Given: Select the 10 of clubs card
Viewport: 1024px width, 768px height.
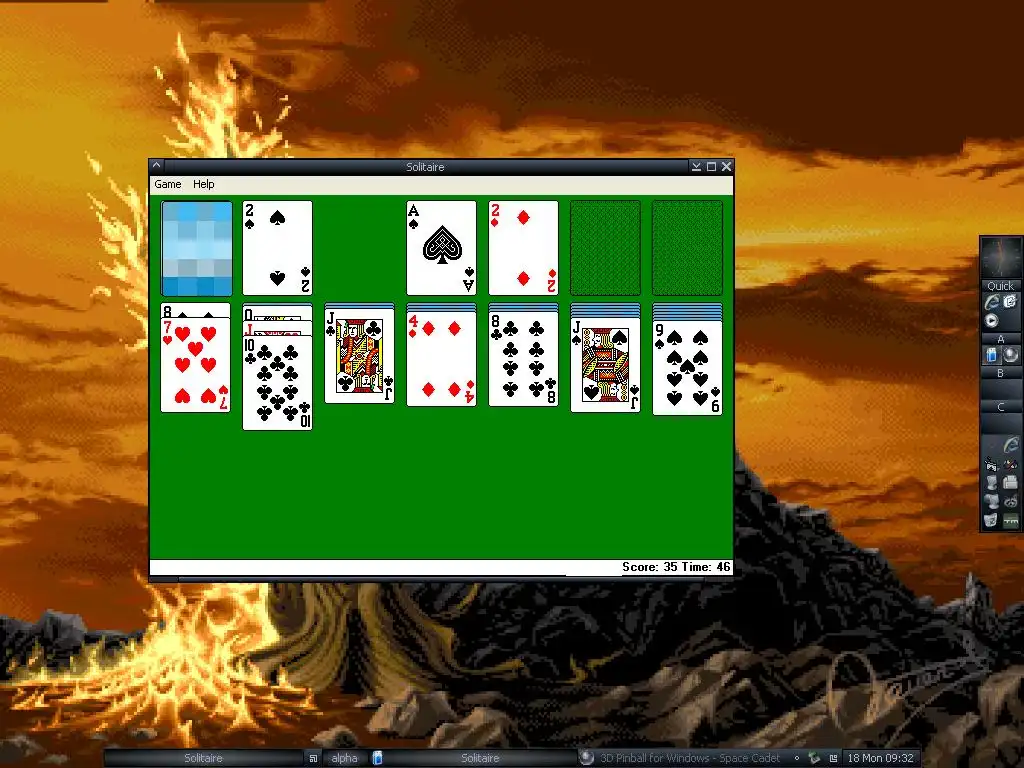Looking at the screenshot, I should 278,383.
